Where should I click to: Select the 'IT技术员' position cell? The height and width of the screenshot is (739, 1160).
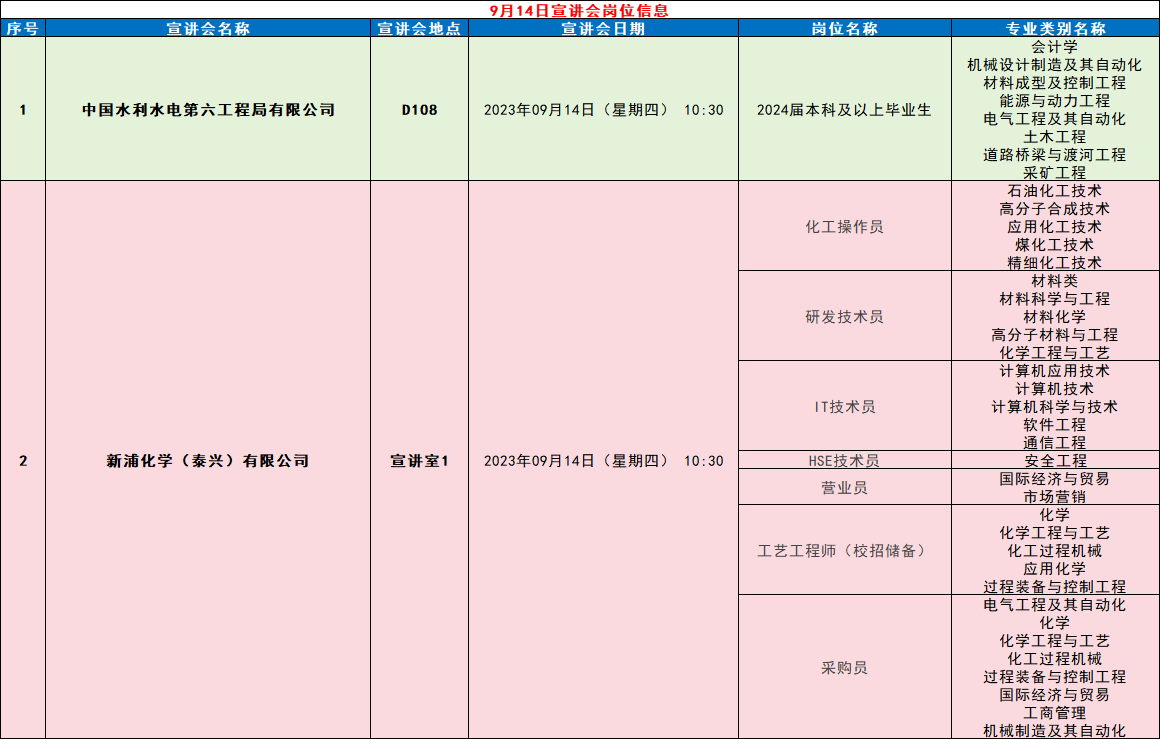[844, 407]
